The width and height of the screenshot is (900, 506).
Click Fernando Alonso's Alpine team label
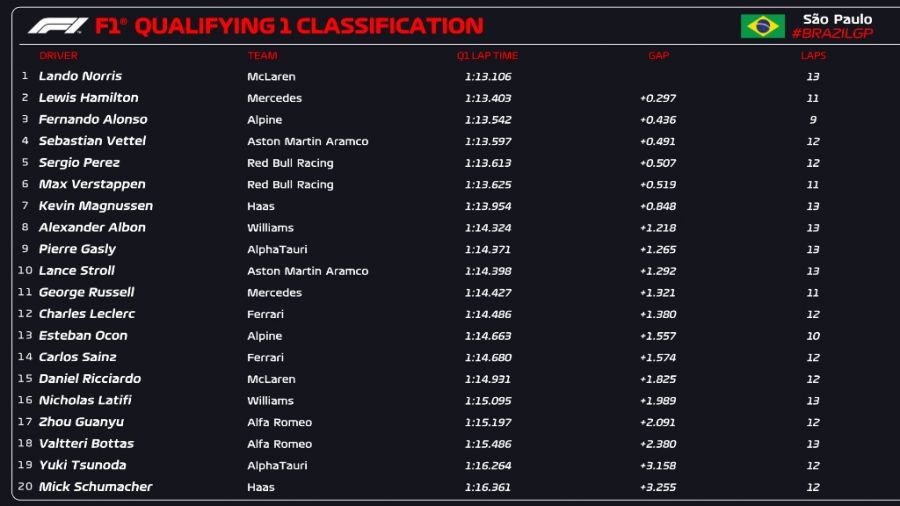click(265, 120)
